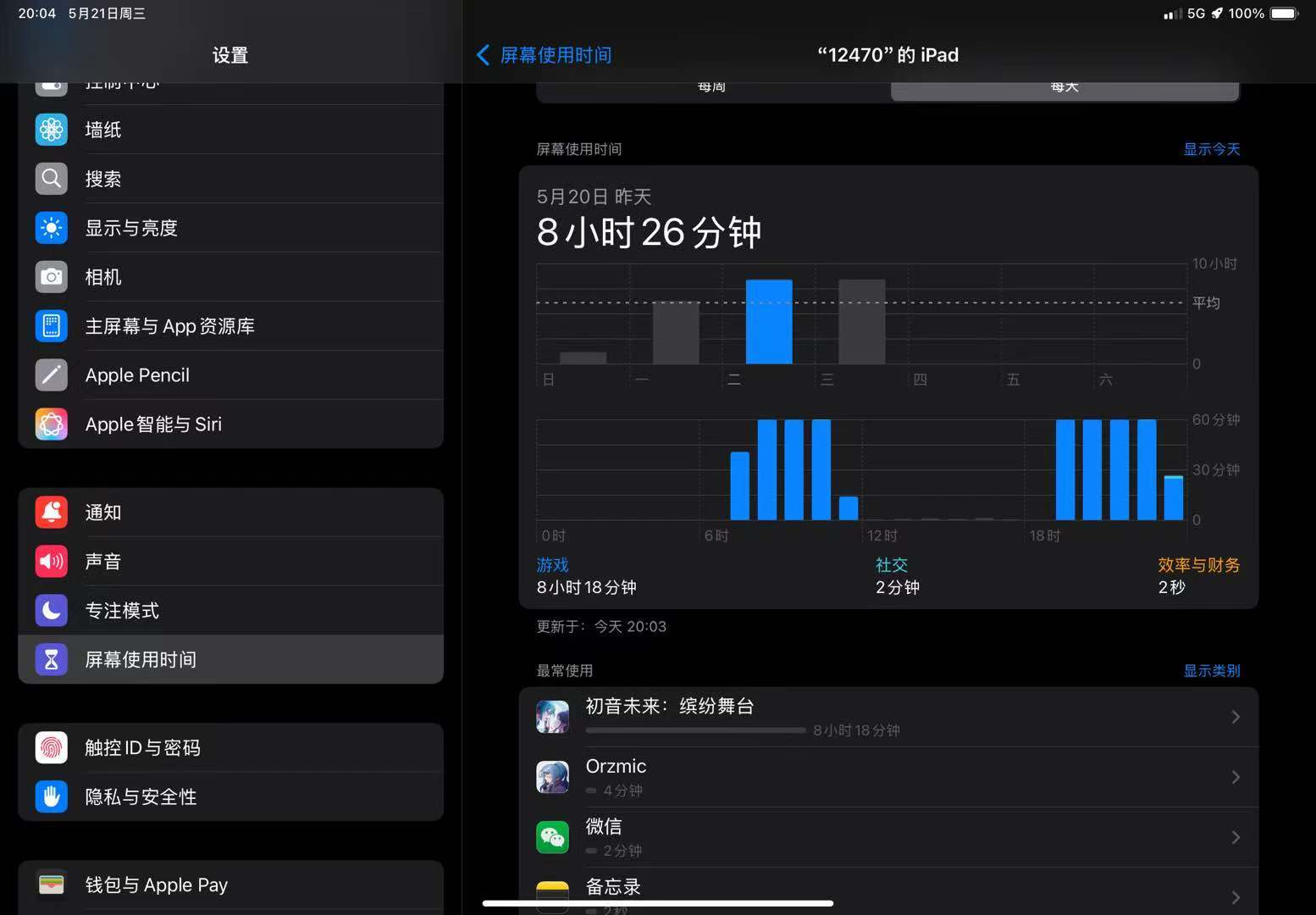Open 墙纸 settings row
This screenshot has height=915, width=1316.
tap(230, 130)
